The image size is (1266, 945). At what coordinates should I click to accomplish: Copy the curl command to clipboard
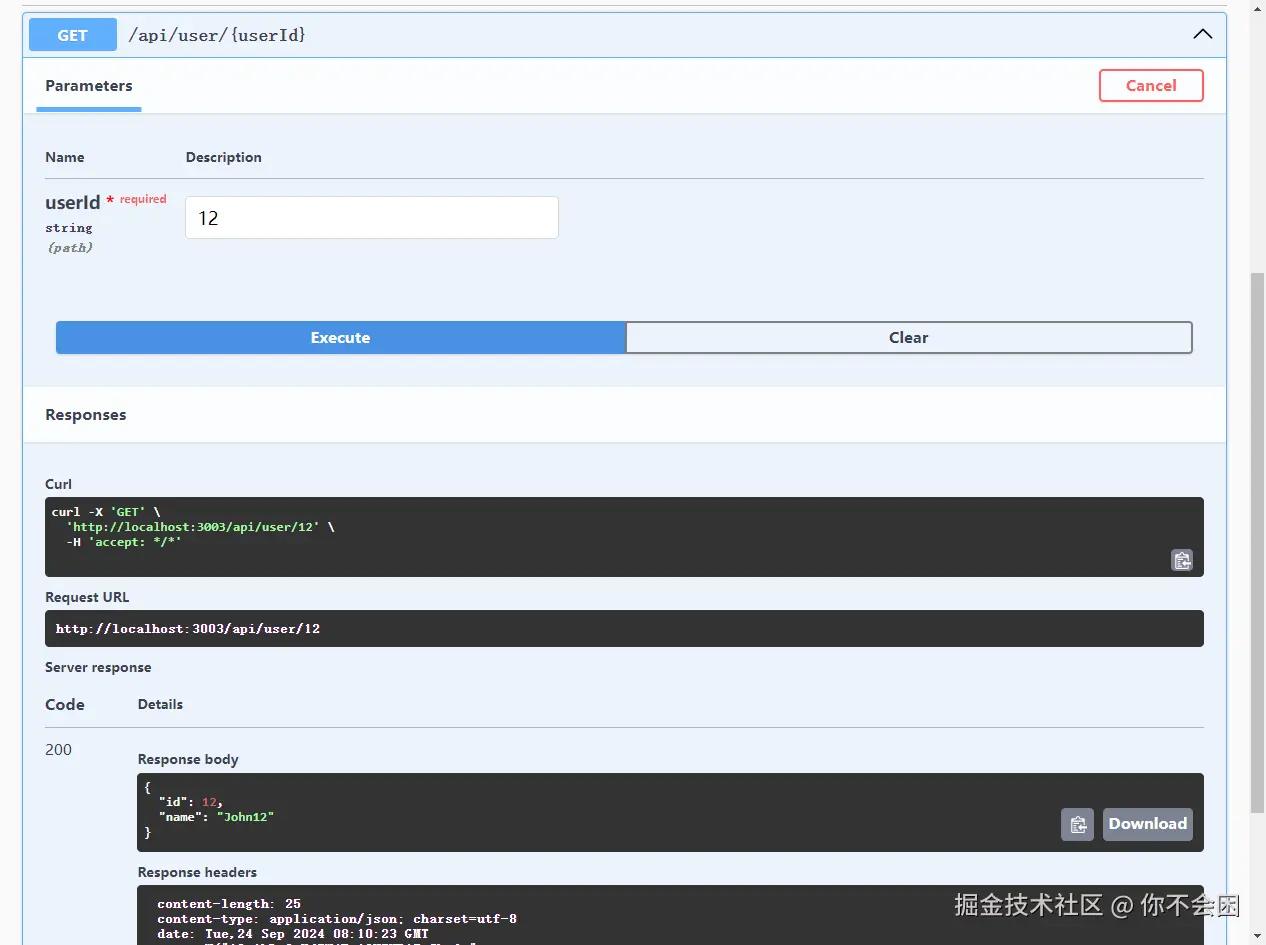click(x=1182, y=560)
